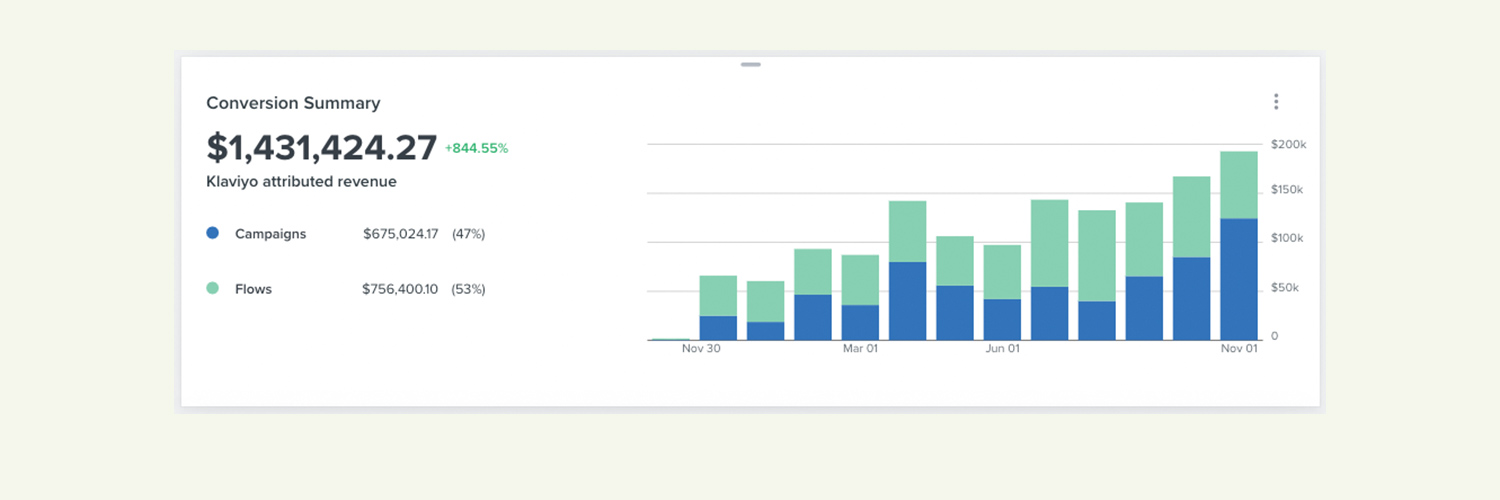The height and width of the screenshot is (500, 1500).
Task: Click the Nov 01 x-axis label
Action: click(x=1238, y=349)
